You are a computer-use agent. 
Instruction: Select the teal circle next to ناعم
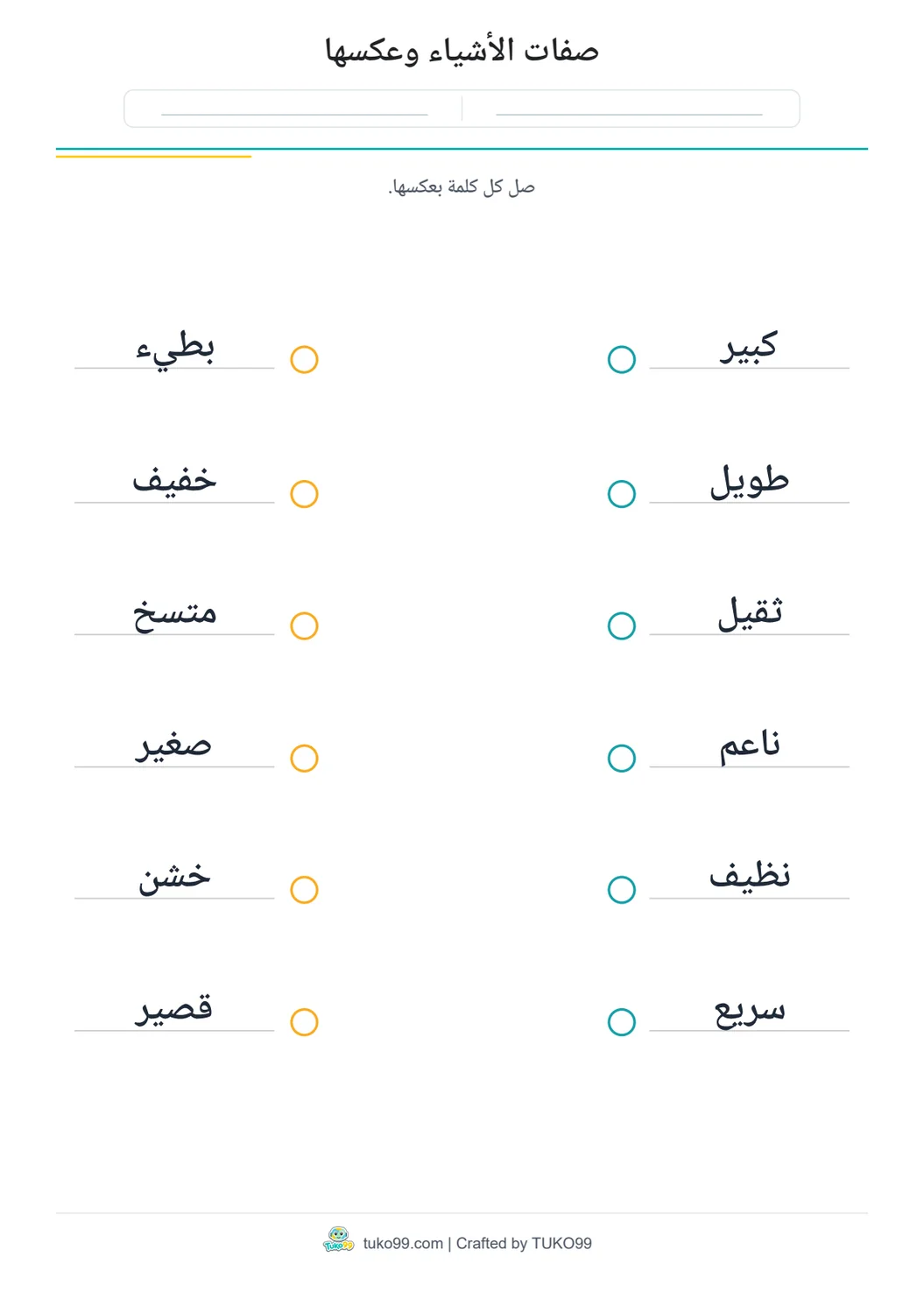622,758
